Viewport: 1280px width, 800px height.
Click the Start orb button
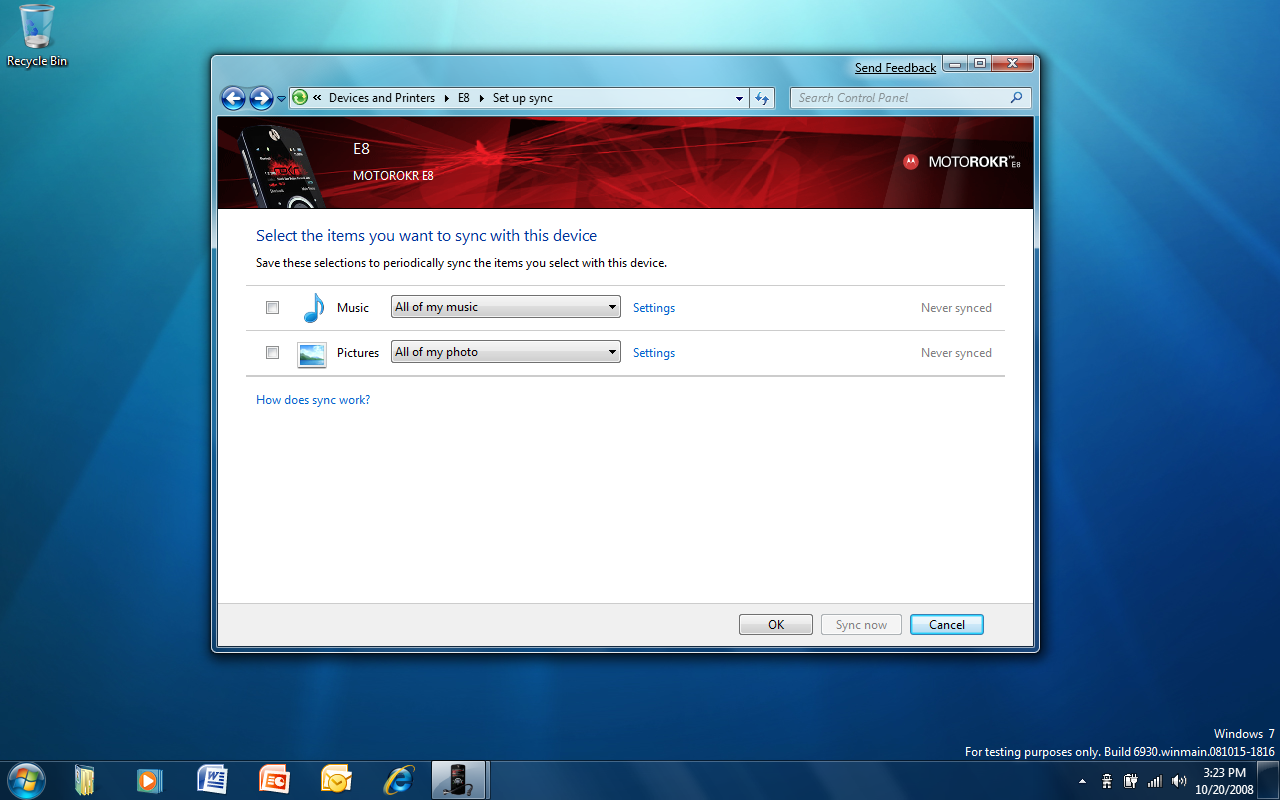pos(26,780)
